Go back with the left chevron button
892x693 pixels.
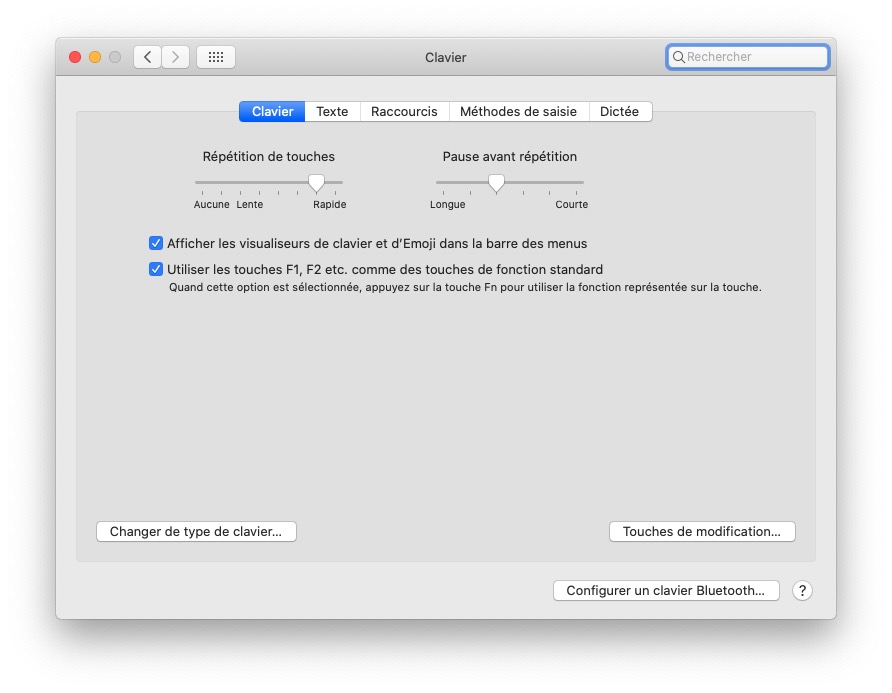[x=147, y=57]
